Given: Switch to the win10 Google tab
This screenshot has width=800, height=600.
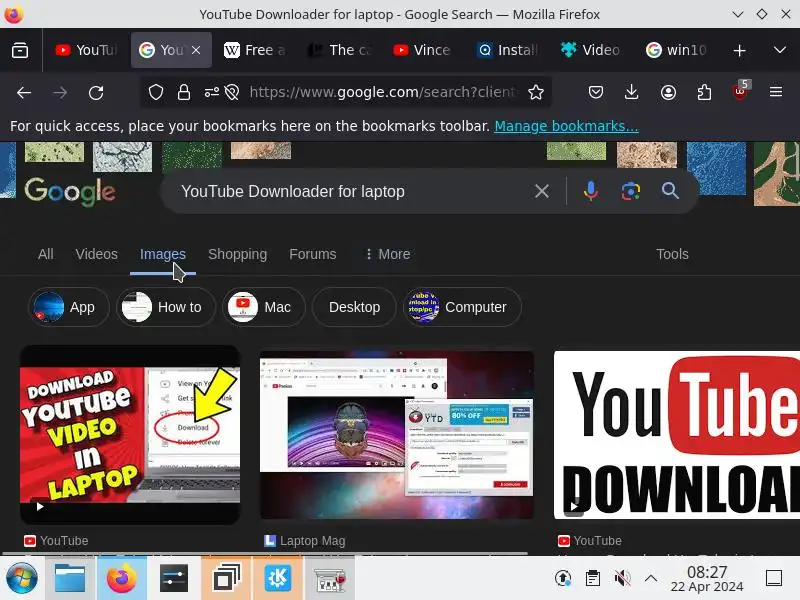Looking at the screenshot, I should 676,50.
